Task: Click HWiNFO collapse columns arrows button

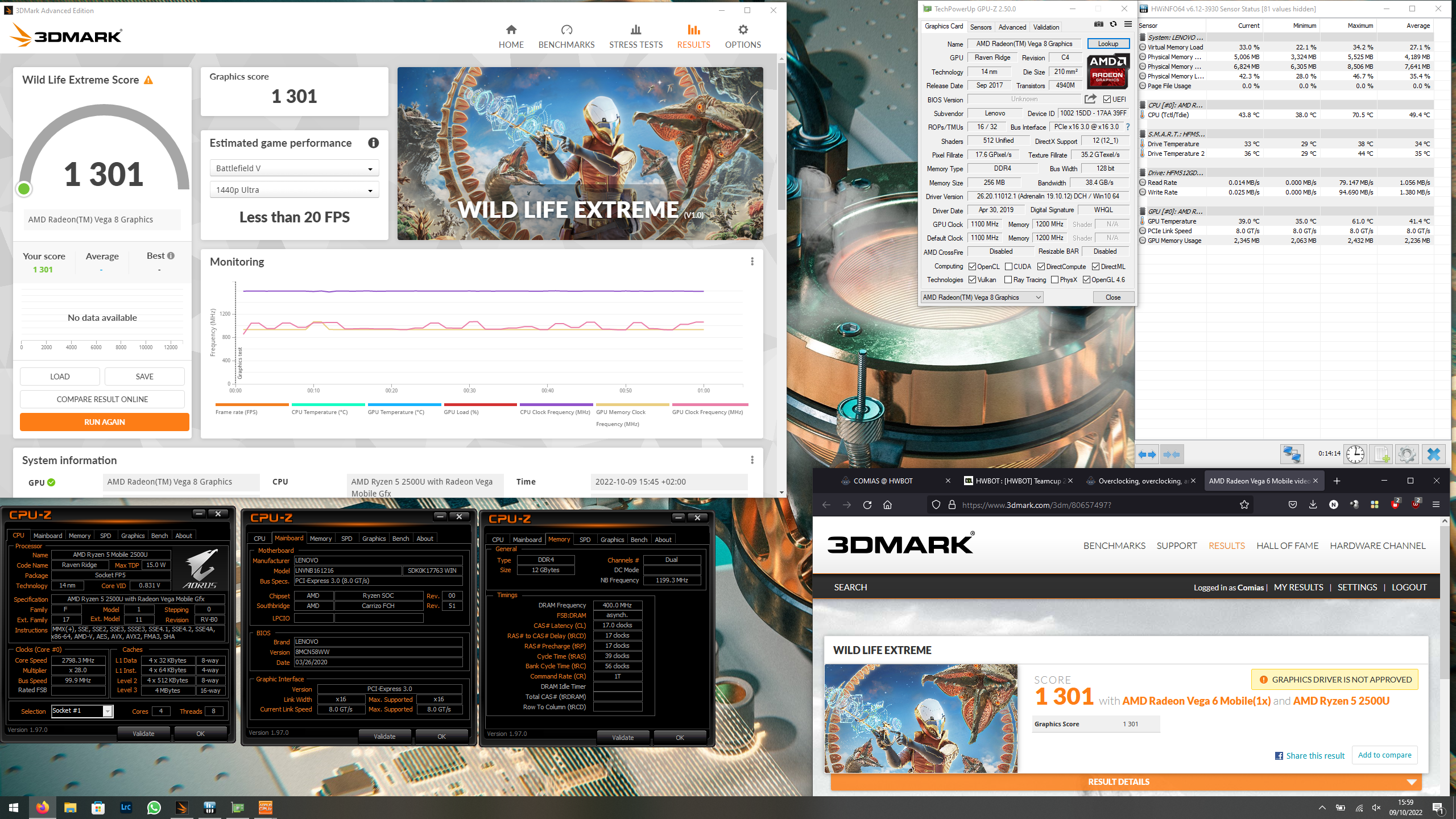Action: pos(1172,454)
